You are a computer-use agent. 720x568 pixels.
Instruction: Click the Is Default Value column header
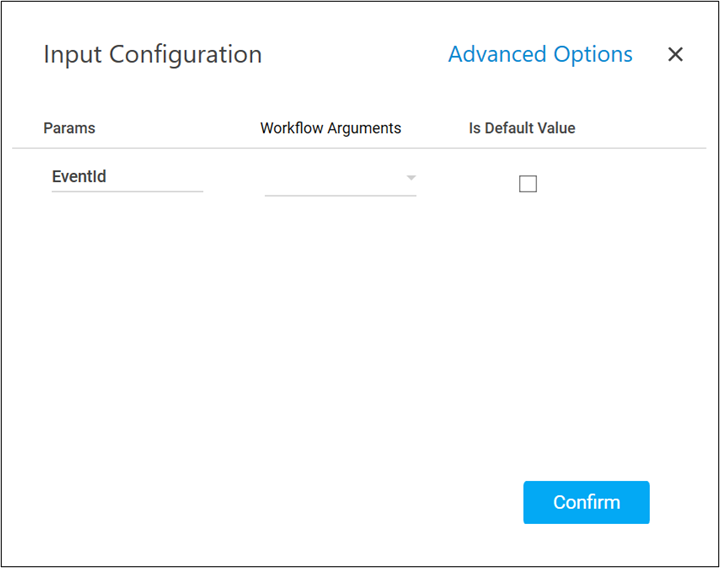[522, 128]
